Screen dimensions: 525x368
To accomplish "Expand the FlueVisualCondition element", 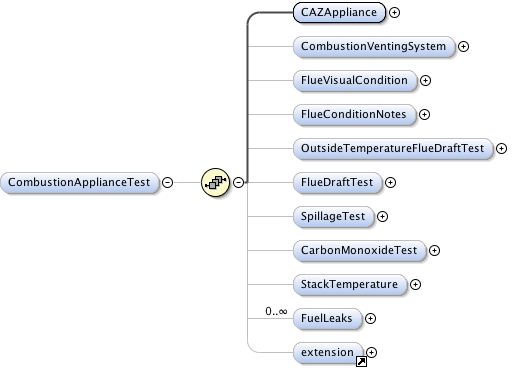I will click(425, 80).
